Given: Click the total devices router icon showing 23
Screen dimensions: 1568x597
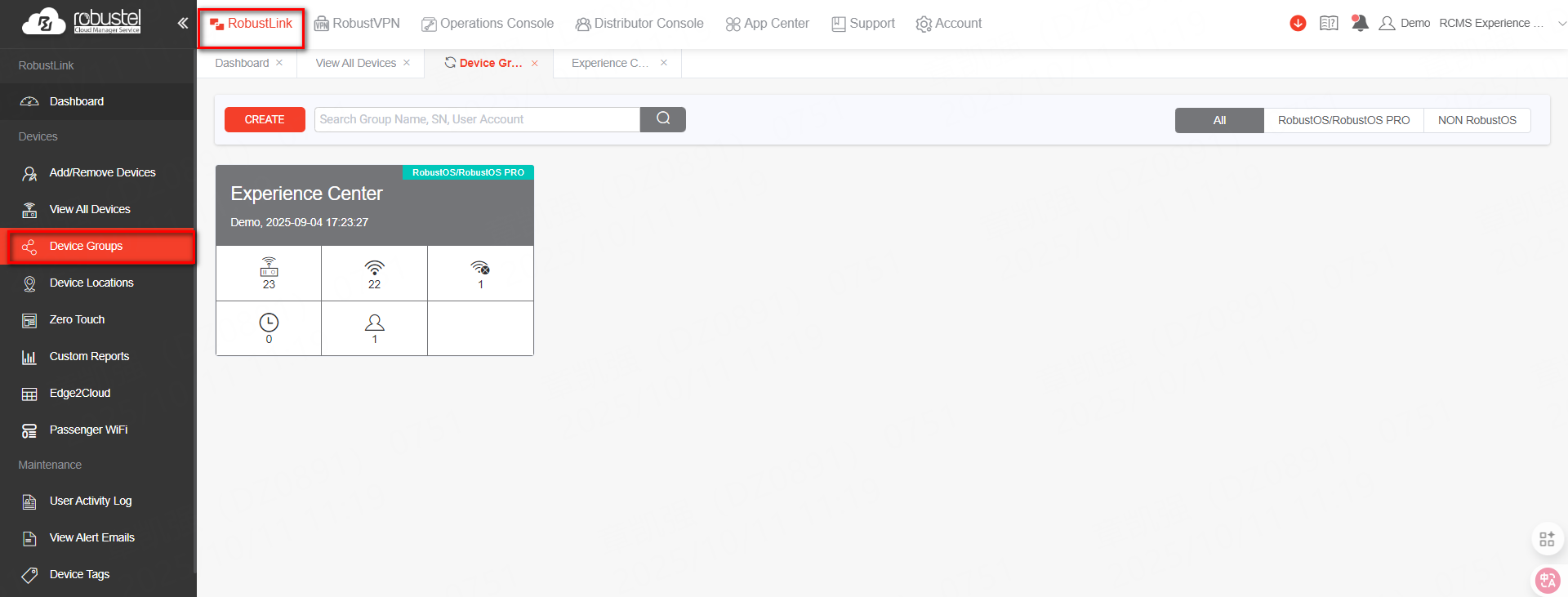Looking at the screenshot, I should (x=269, y=267).
